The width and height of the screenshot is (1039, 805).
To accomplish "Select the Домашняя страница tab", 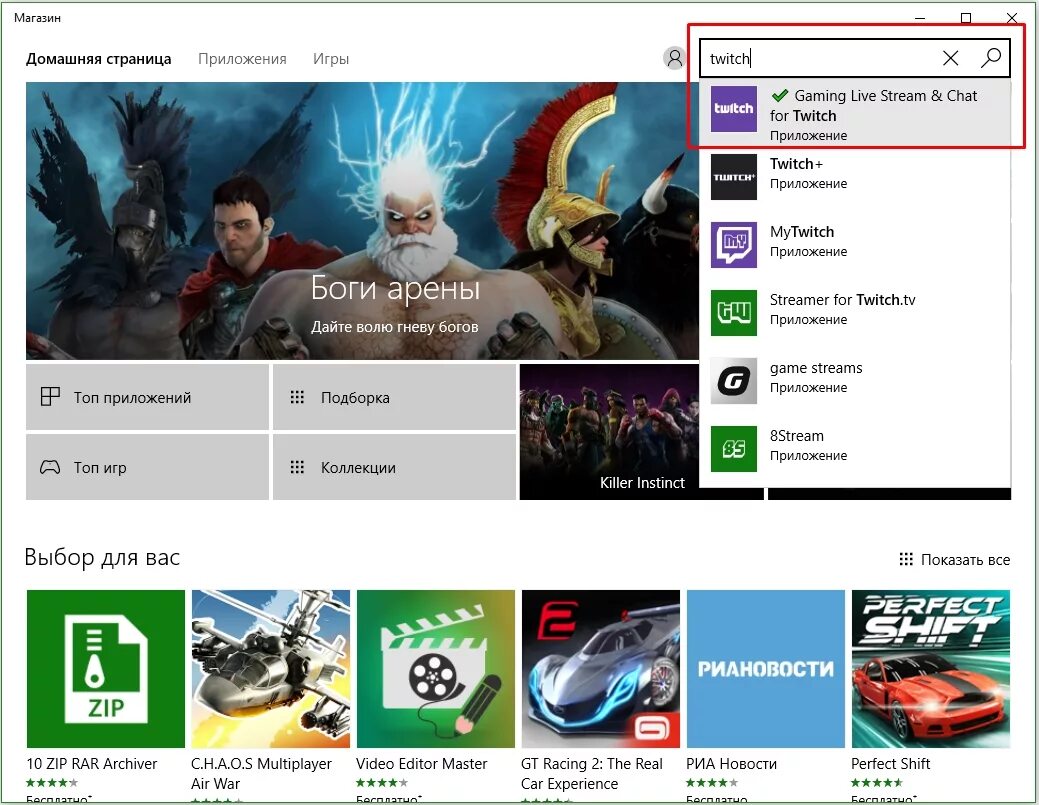I will tap(98, 58).
